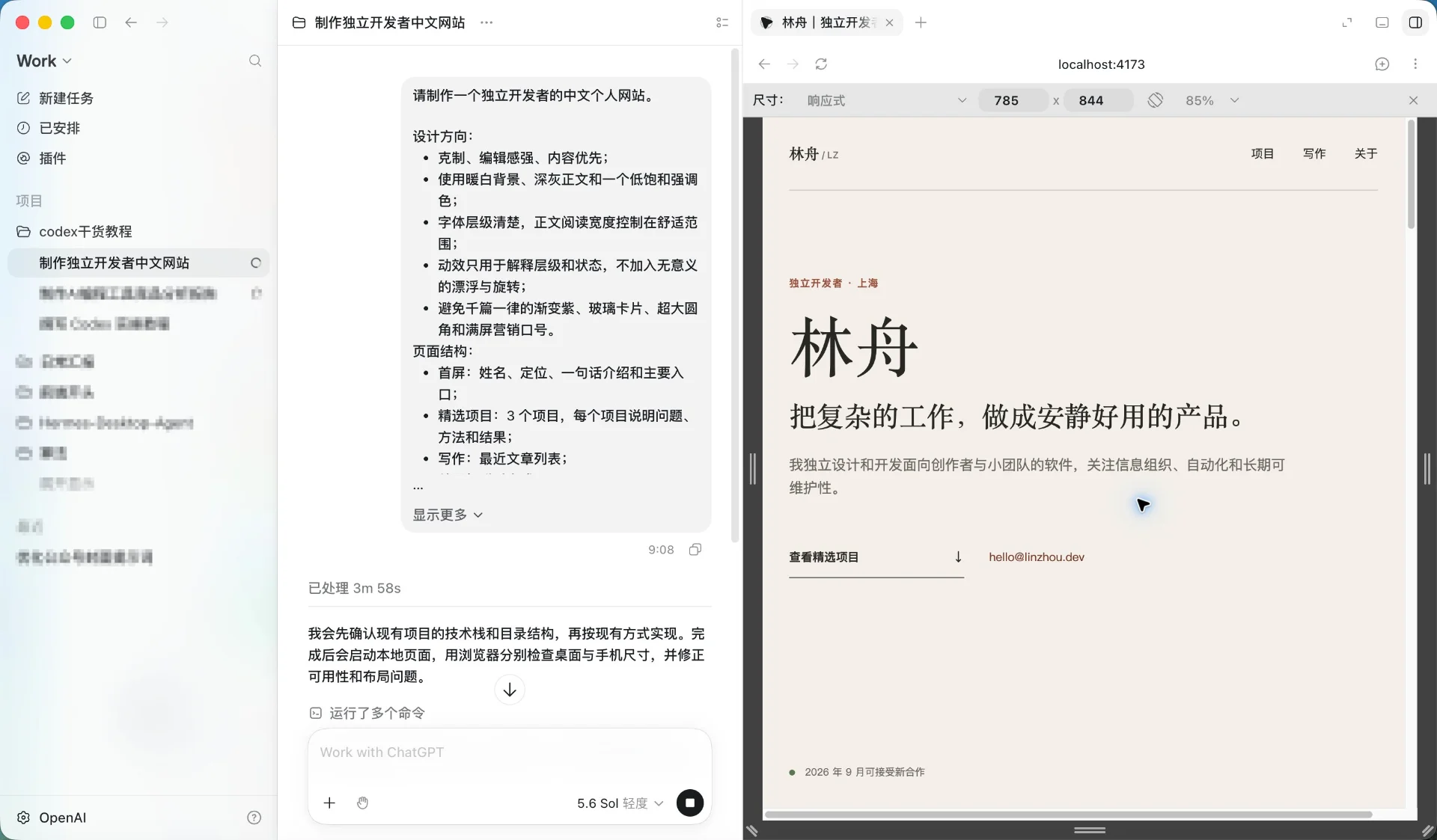The height and width of the screenshot is (840, 1437).
Task: Jump to latest with the down arrow button
Action: point(510,690)
